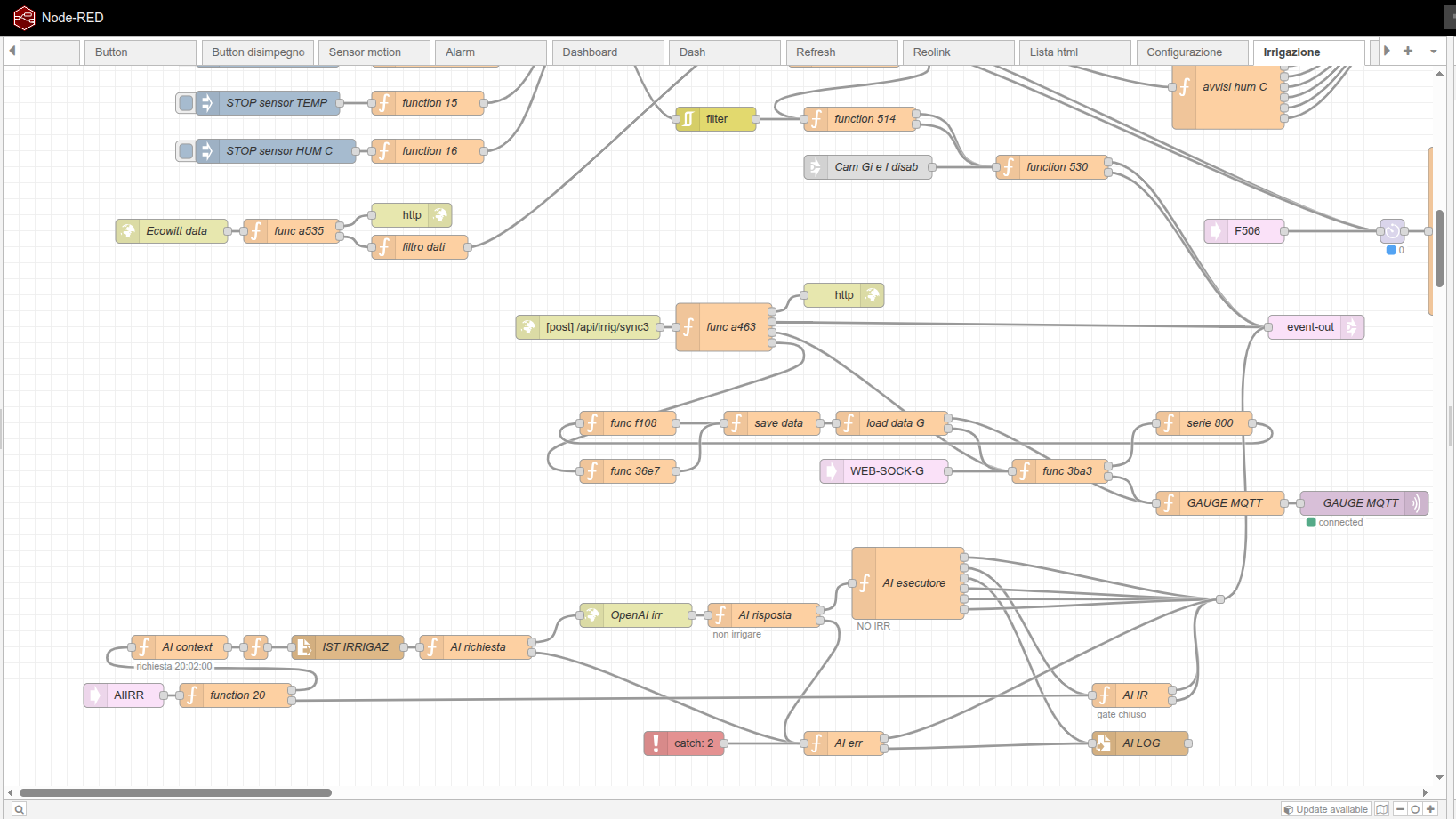Click the STOP sensor TEMP inject button
The width and height of the screenshot is (1456, 819).
186,103
